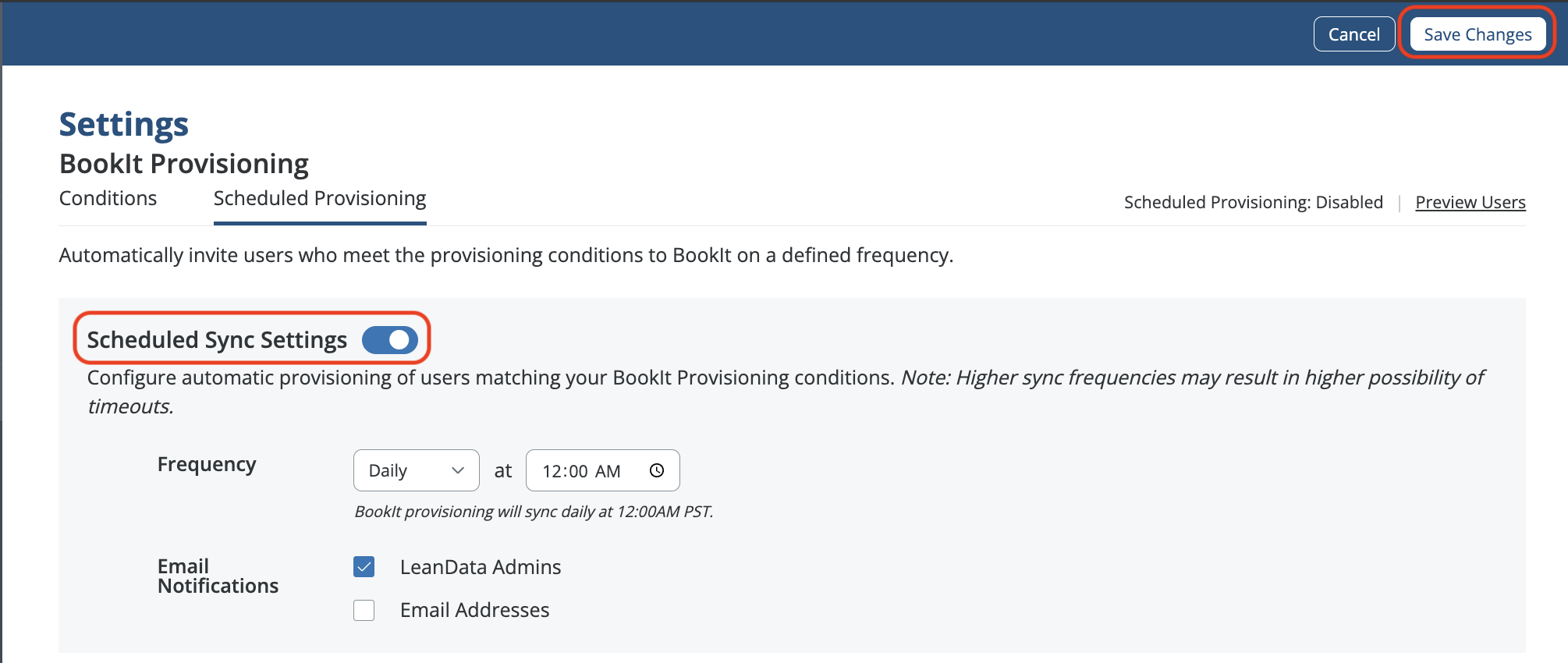Click the sync daily at 12:00AM PST hint
1568x663 pixels.
click(x=534, y=512)
